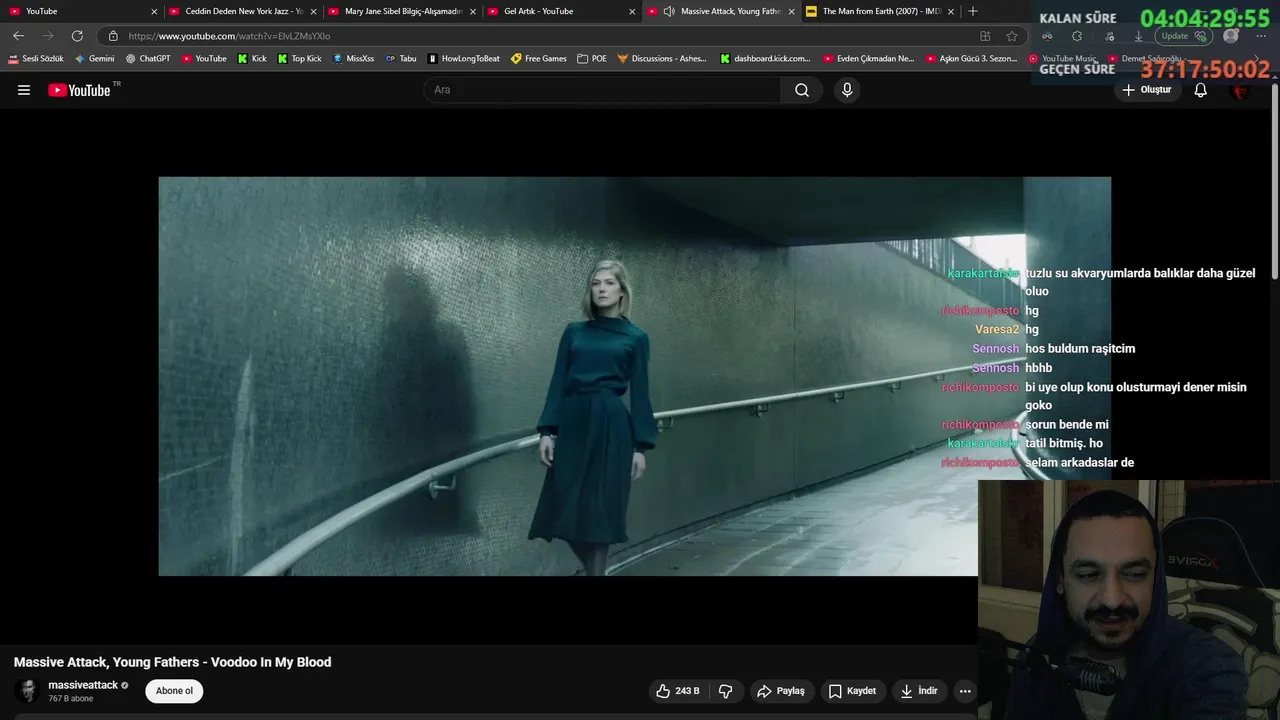This screenshot has width=1280, height=720.
Task: Open the YouTube guide hamburger menu
Action: 24,90
